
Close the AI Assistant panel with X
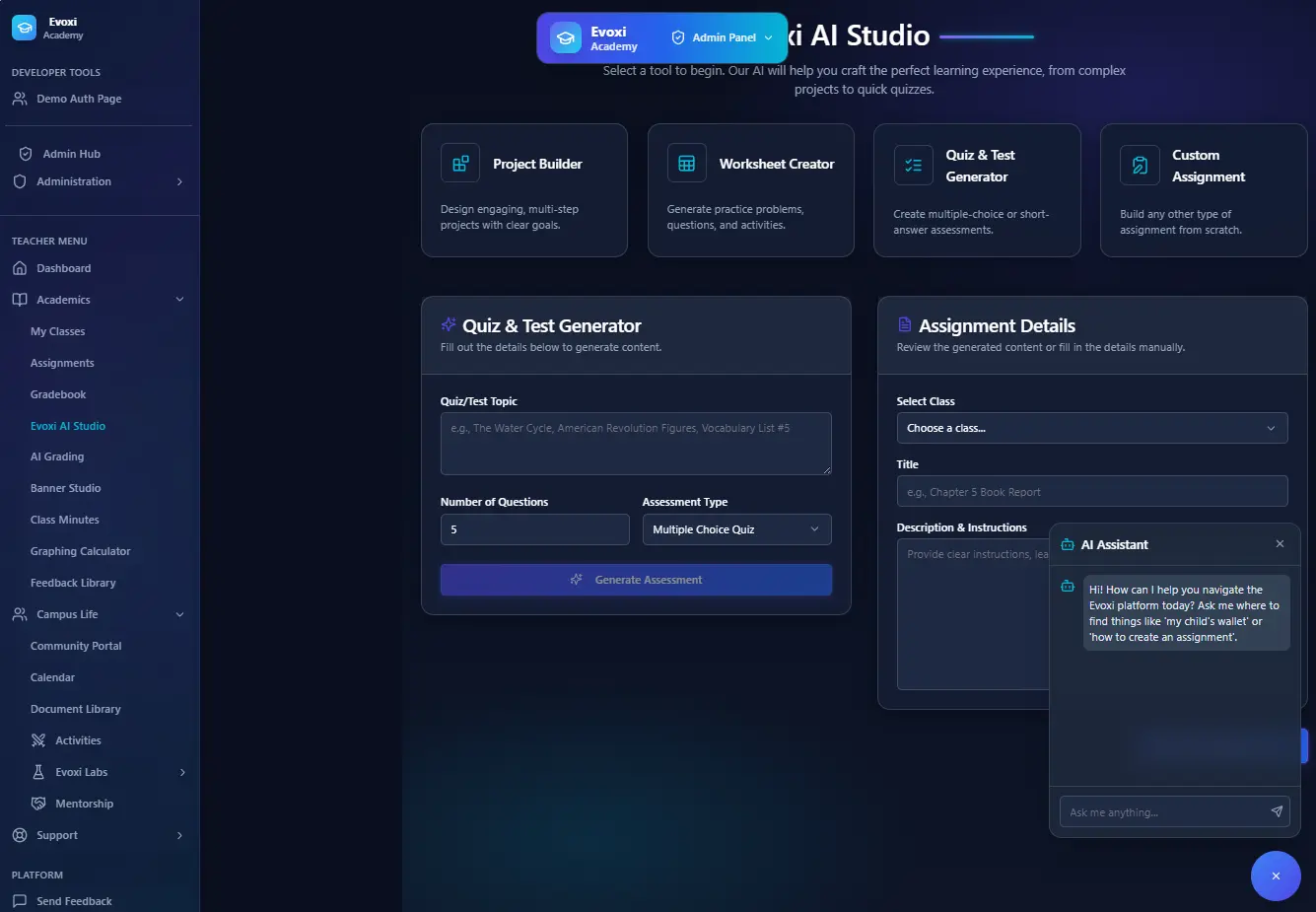(x=1280, y=544)
